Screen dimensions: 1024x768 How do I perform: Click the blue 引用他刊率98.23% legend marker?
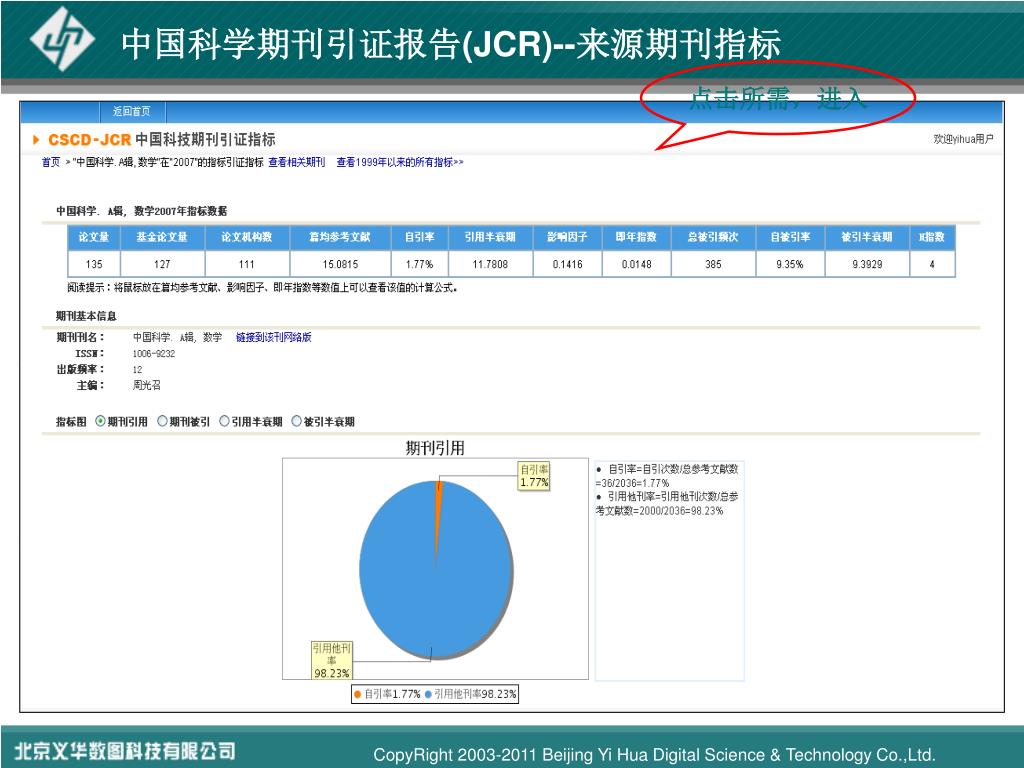pyautogui.click(x=428, y=694)
